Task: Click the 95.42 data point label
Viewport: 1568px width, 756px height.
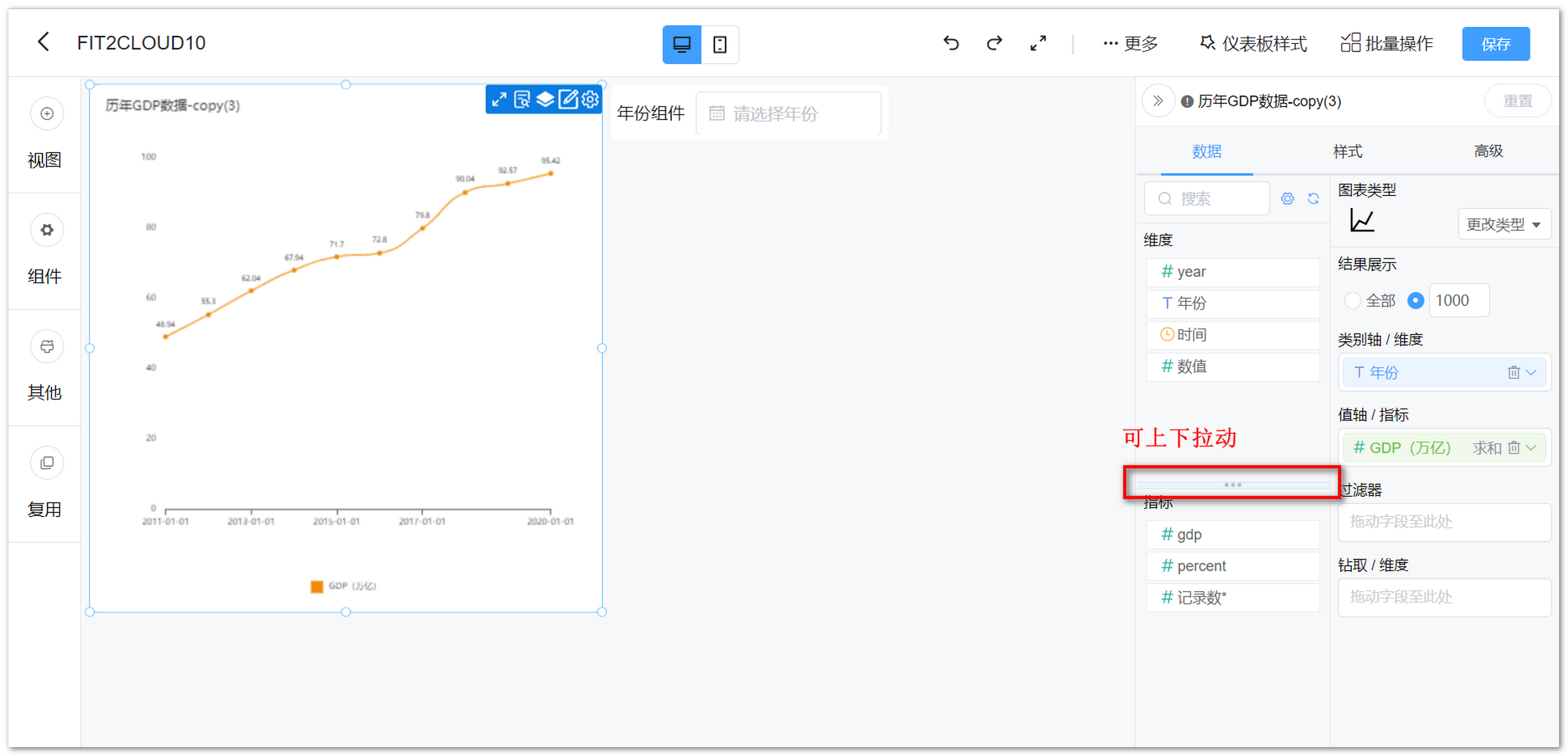Action: [x=551, y=161]
